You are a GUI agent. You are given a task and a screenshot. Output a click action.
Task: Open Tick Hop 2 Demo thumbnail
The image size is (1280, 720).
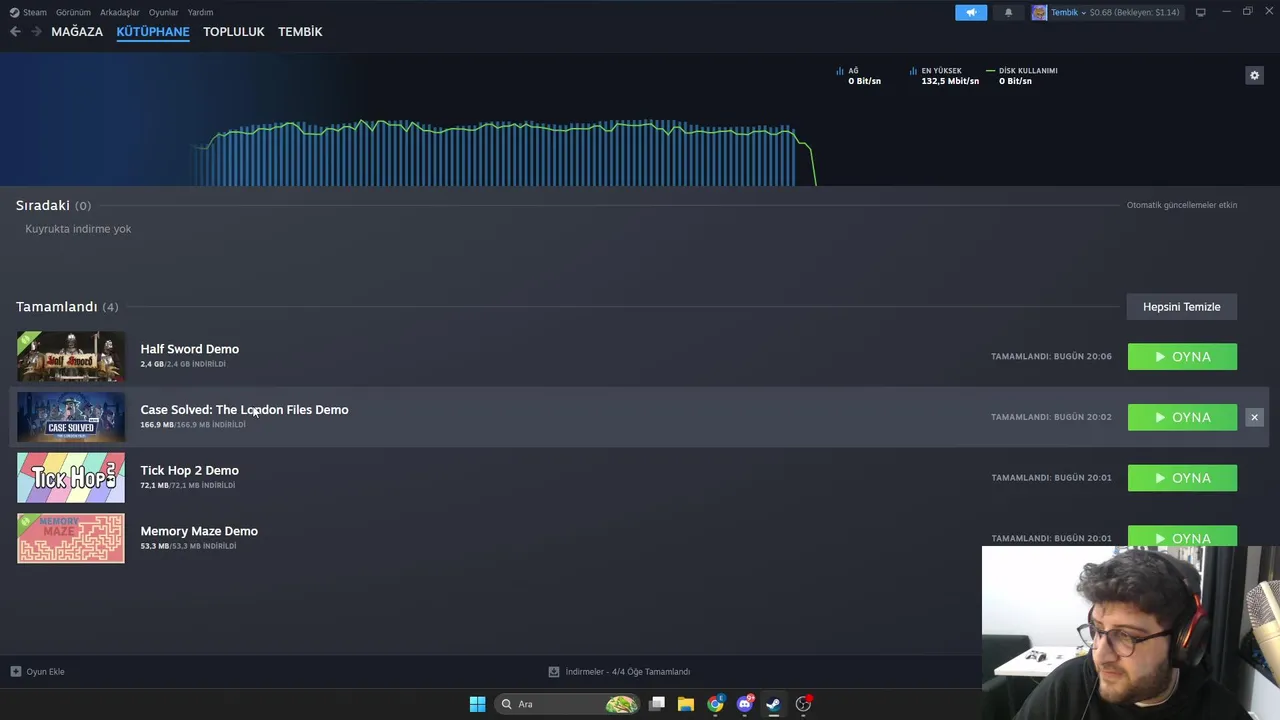pos(71,478)
